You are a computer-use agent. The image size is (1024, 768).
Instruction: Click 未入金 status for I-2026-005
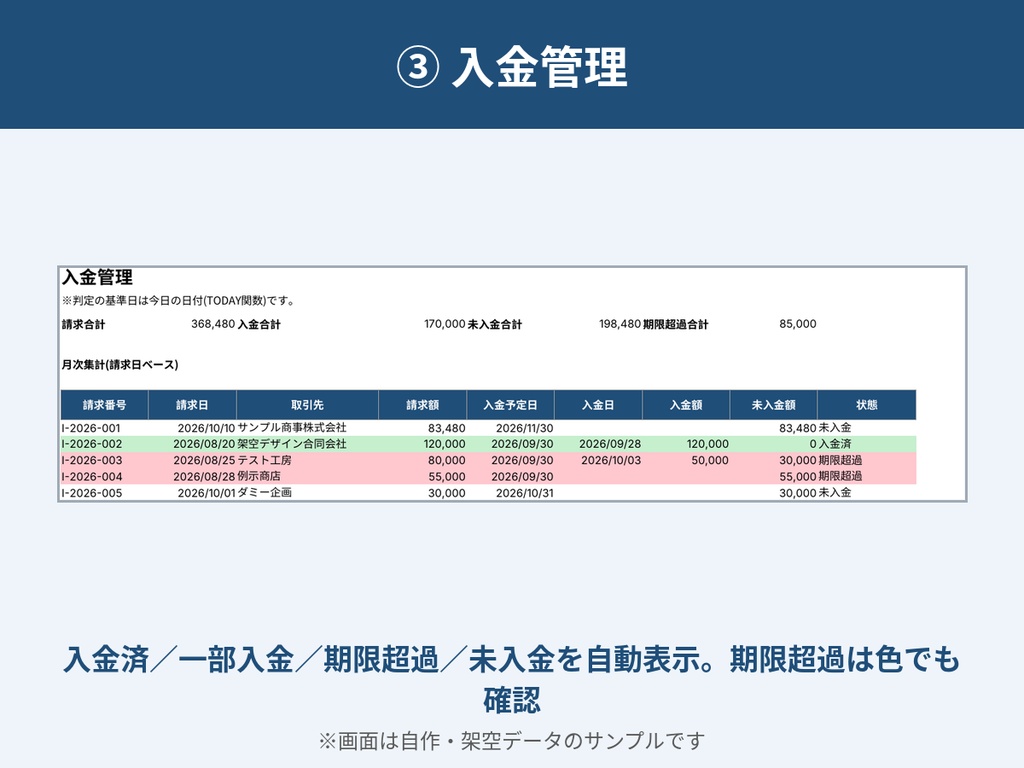(835, 493)
